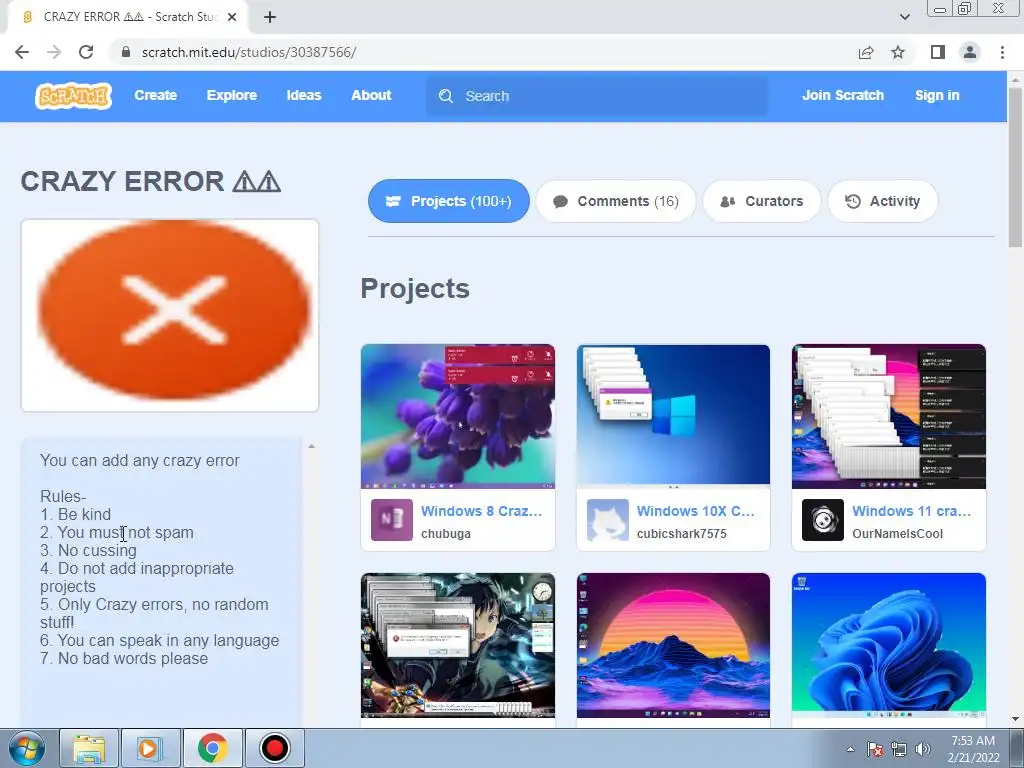Image resolution: width=1024 pixels, height=768 pixels.
Task: Open the Create menu item
Action: point(155,95)
